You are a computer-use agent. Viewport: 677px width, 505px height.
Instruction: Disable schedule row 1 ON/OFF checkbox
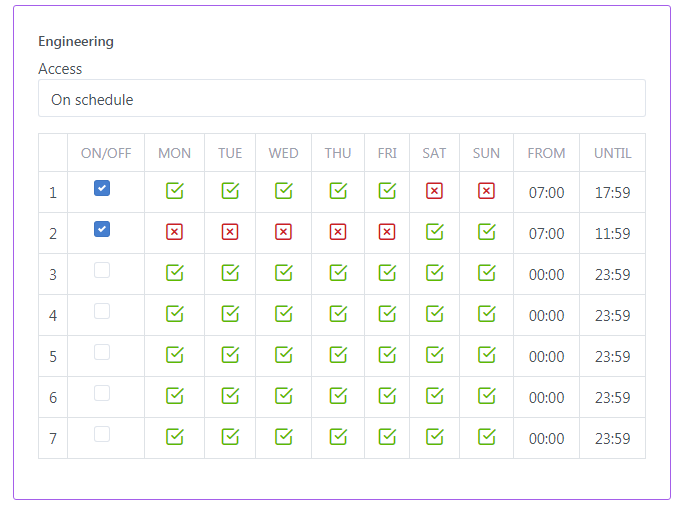(x=102, y=188)
